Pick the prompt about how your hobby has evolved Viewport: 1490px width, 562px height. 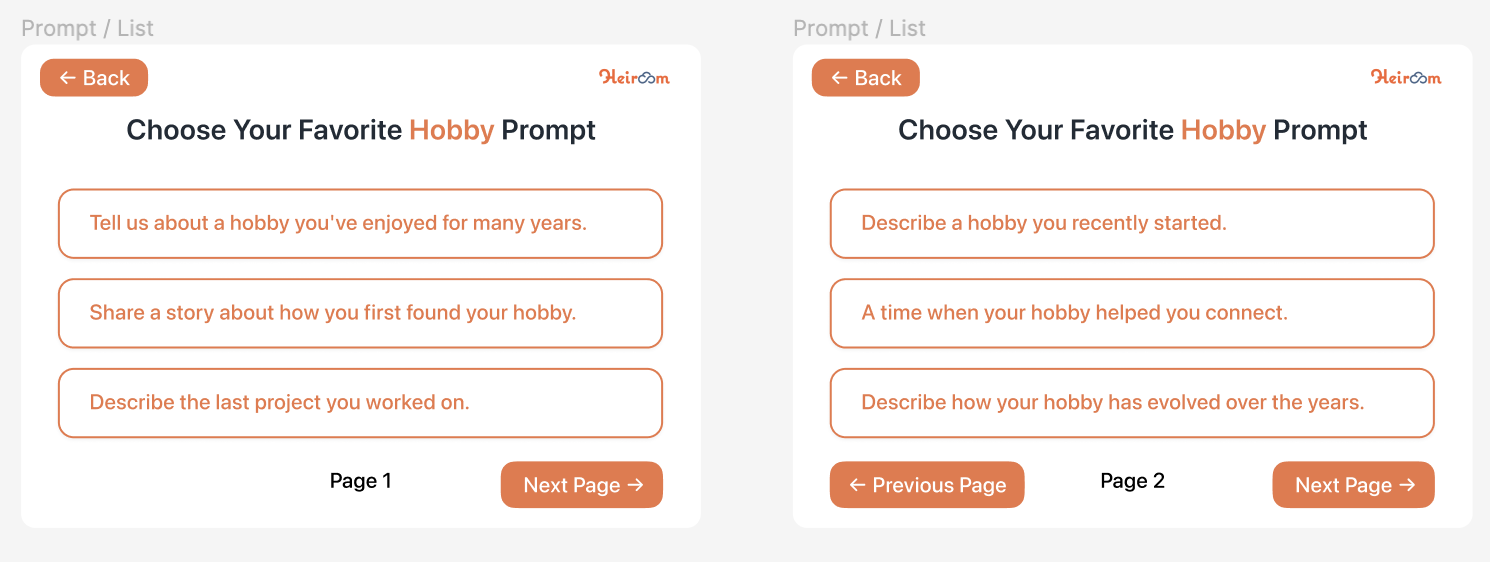click(1132, 403)
